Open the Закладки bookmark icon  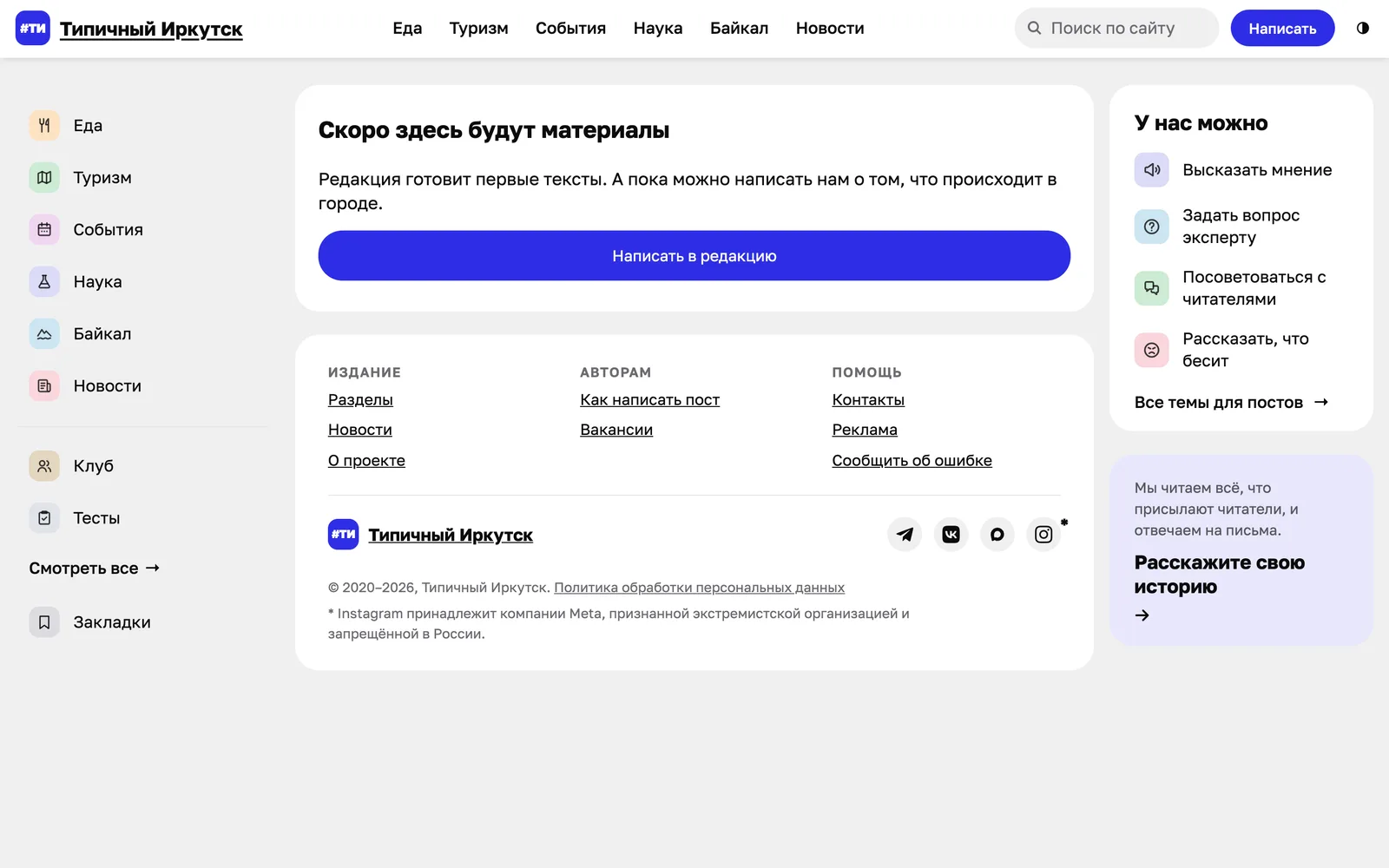[x=44, y=622]
